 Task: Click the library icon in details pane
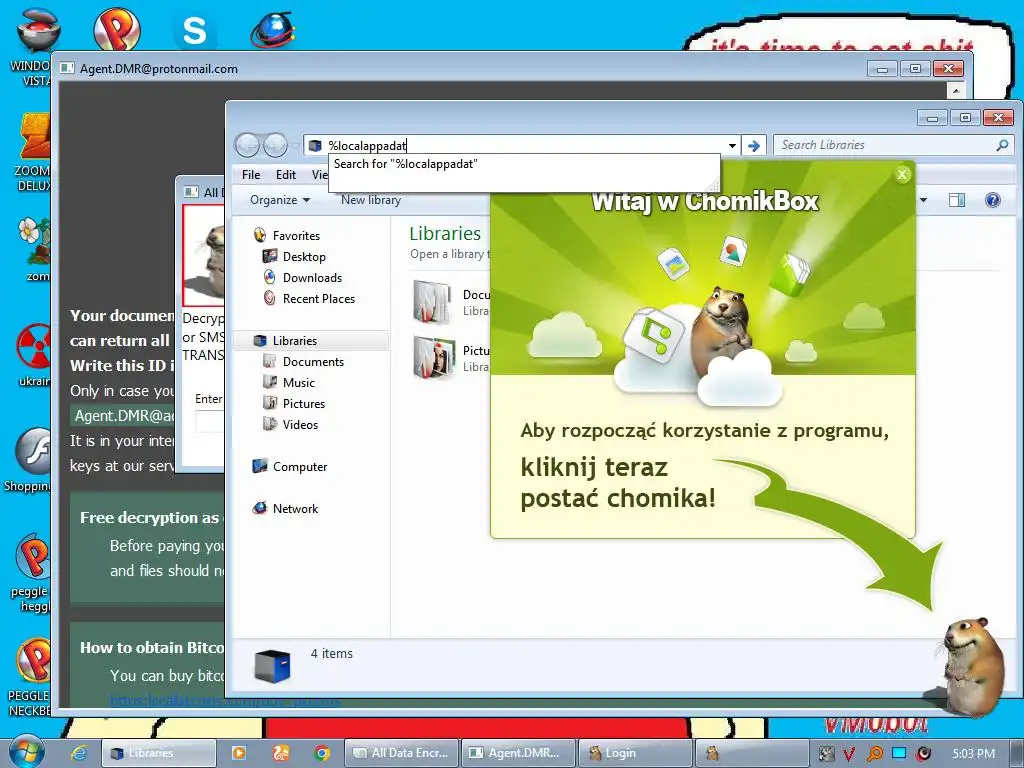[272, 665]
